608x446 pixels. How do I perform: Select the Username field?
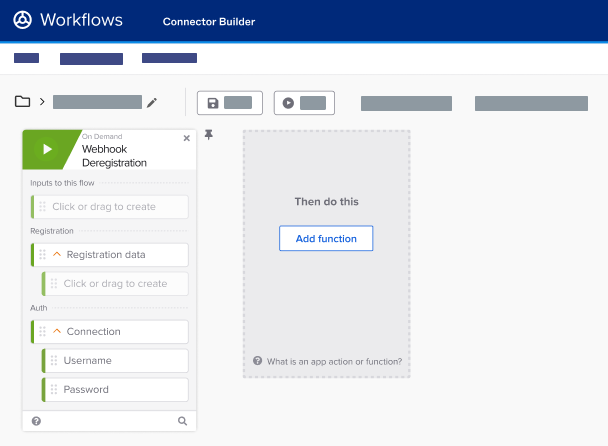click(x=115, y=360)
